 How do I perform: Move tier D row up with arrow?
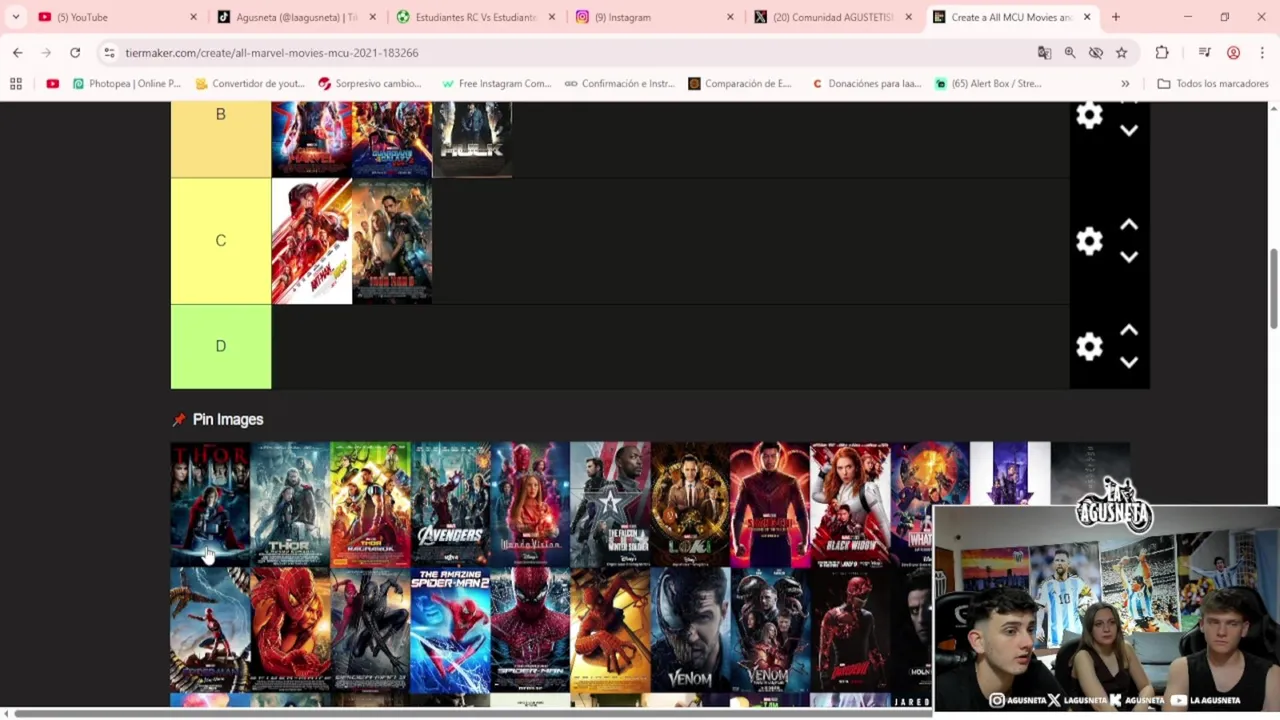coord(1129,330)
